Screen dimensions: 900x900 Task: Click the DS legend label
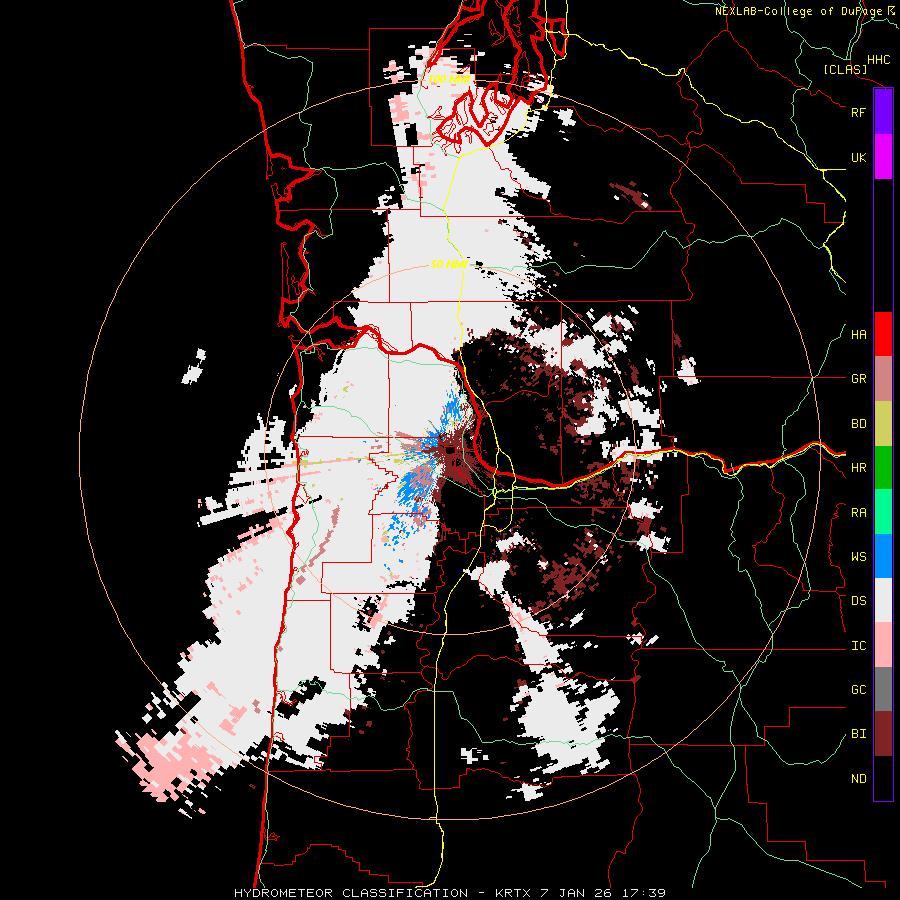[x=858, y=601]
